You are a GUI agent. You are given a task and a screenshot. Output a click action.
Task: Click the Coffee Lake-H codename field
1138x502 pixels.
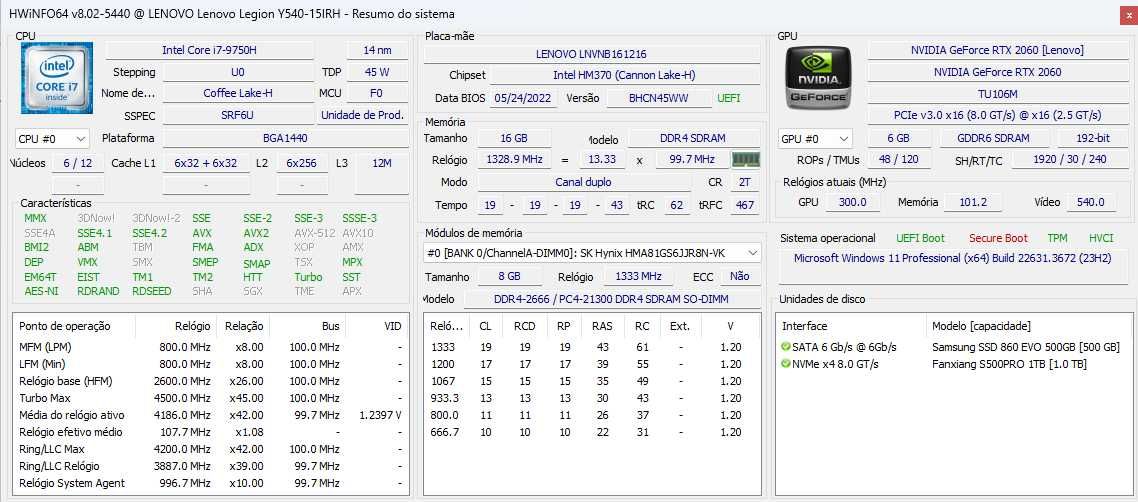(238, 93)
